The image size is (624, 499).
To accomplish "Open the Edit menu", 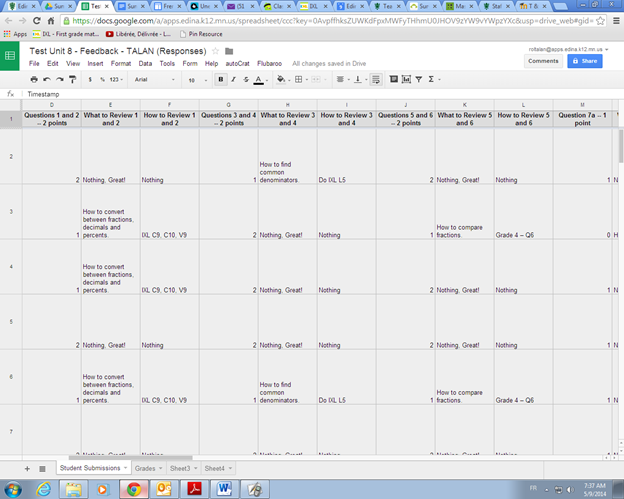I will click(x=53, y=64).
